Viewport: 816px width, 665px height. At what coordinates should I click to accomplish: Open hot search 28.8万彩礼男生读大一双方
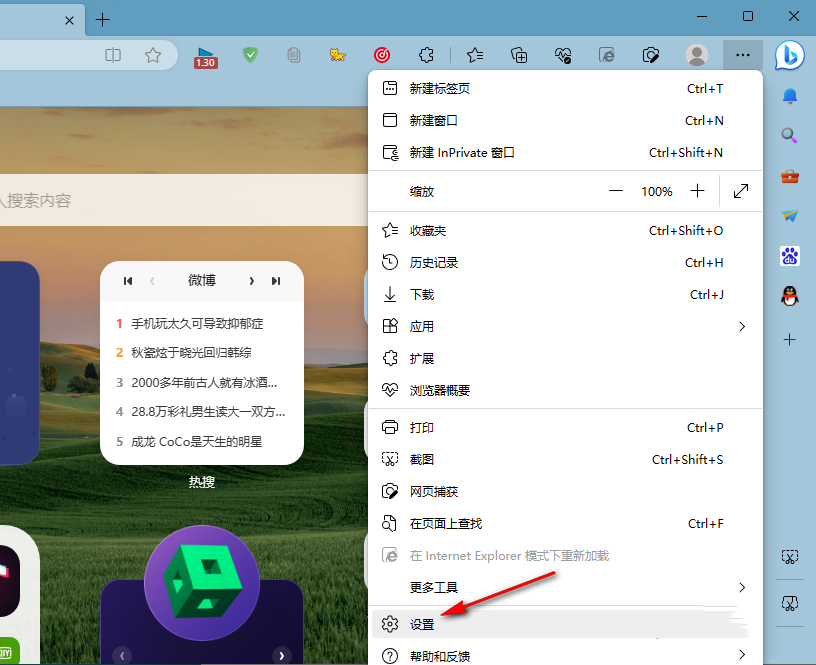(208, 412)
